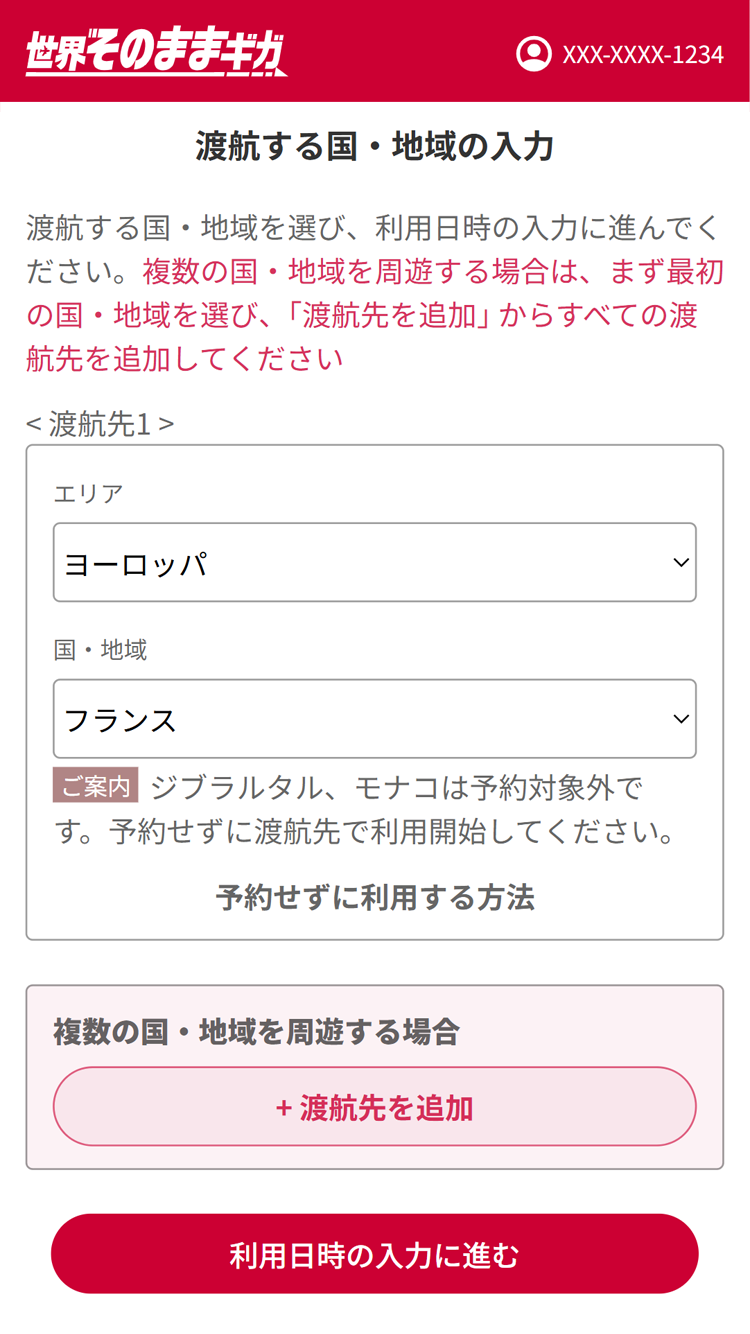Select the phone number XXX-XXXX-1234
The height and width of the screenshot is (1334, 750).
[644, 55]
